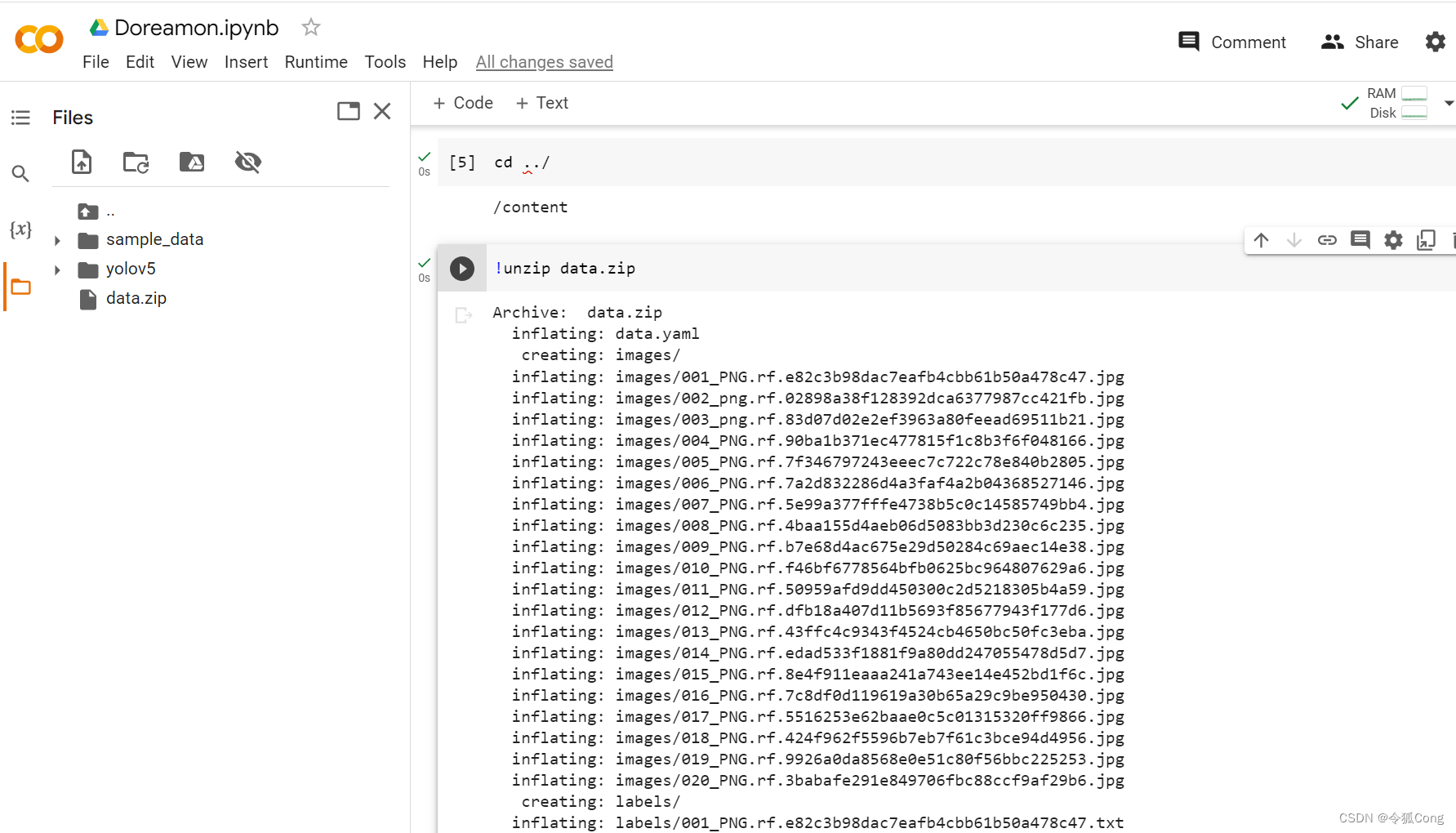
Task: Rename the Doreamon.ipynb title
Action: [197, 28]
